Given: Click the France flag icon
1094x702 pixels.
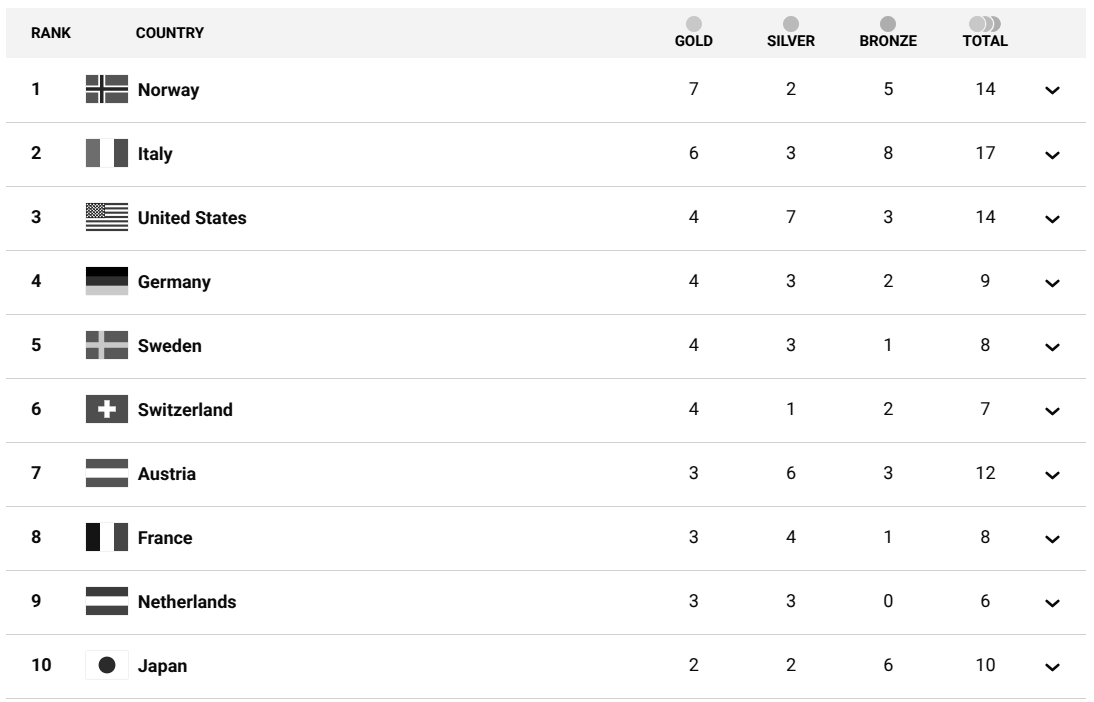Looking at the screenshot, I should click(107, 538).
